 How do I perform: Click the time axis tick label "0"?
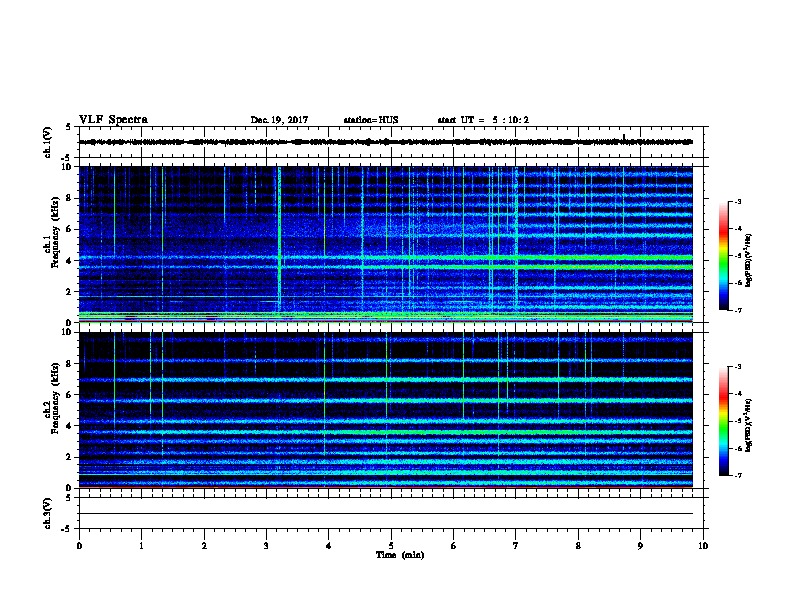(79, 546)
